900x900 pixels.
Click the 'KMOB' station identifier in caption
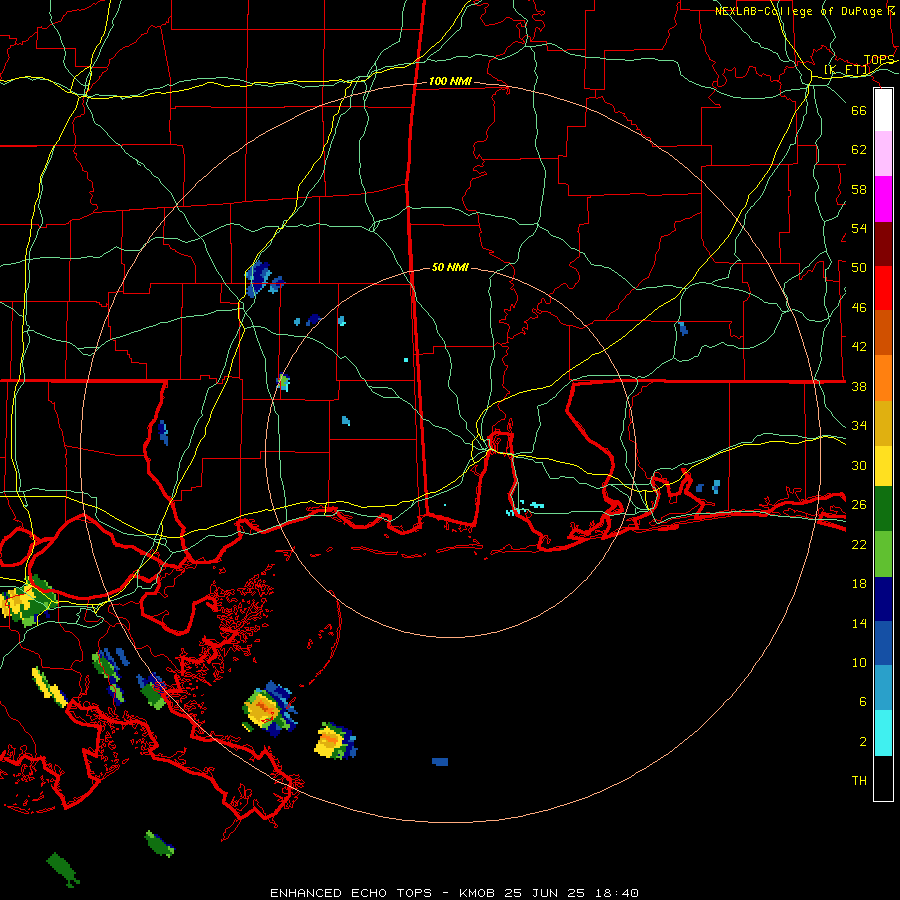pyautogui.click(x=477, y=893)
